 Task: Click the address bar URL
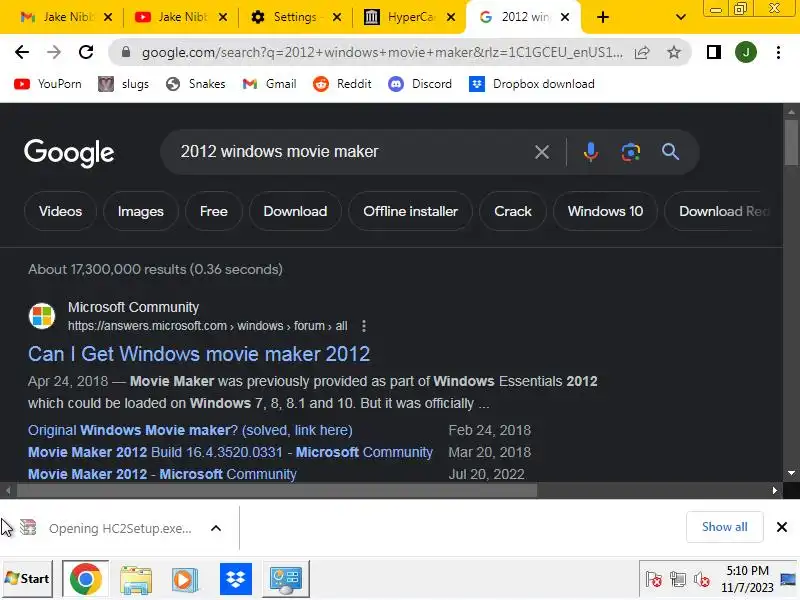tap(382, 52)
